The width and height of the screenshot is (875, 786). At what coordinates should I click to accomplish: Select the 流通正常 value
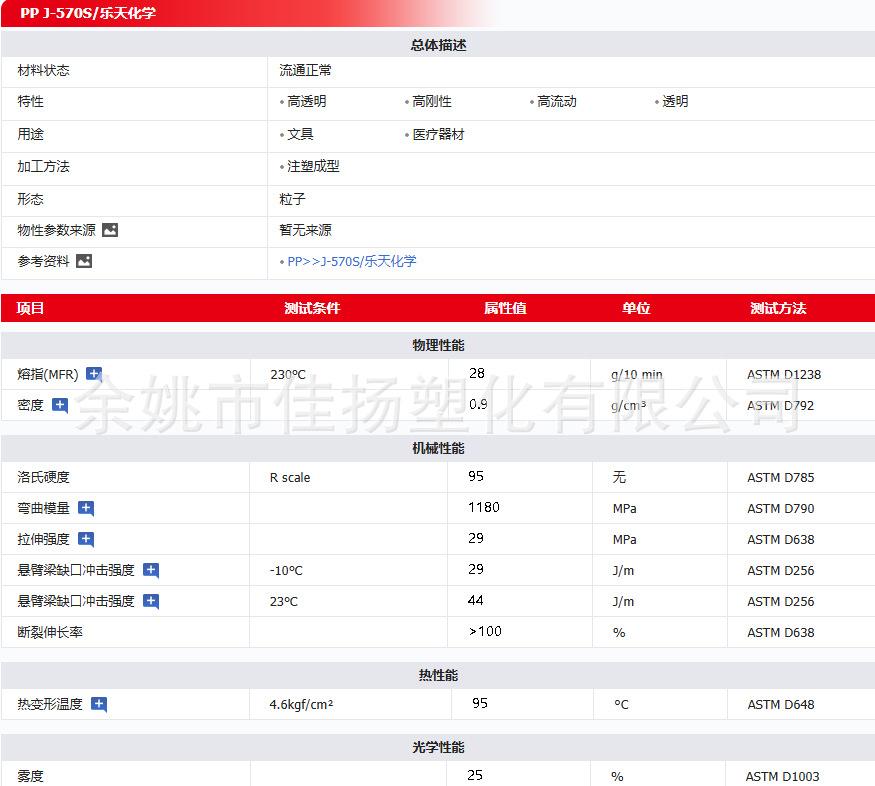[x=305, y=70]
